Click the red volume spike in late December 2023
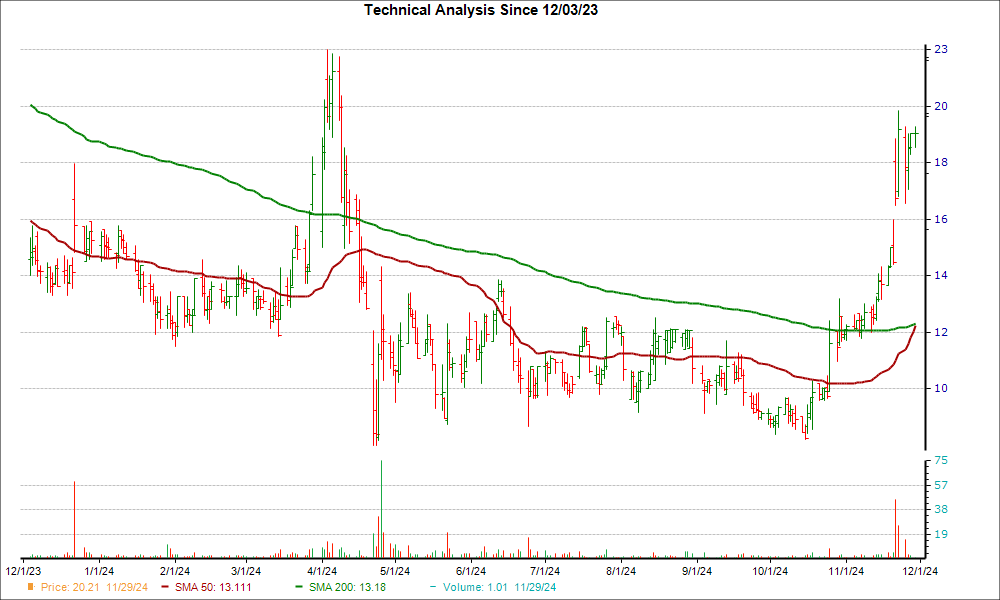1000x600 pixels. point(75,520)
